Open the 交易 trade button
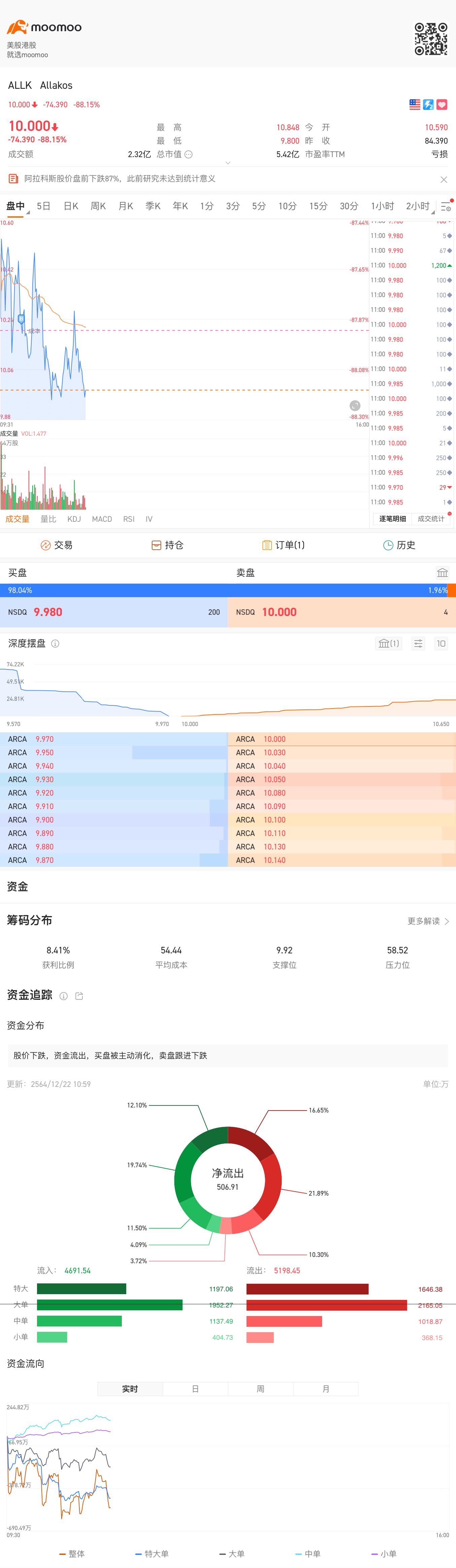Screen dimensions: 456x1568 click(x=57, y=545)
